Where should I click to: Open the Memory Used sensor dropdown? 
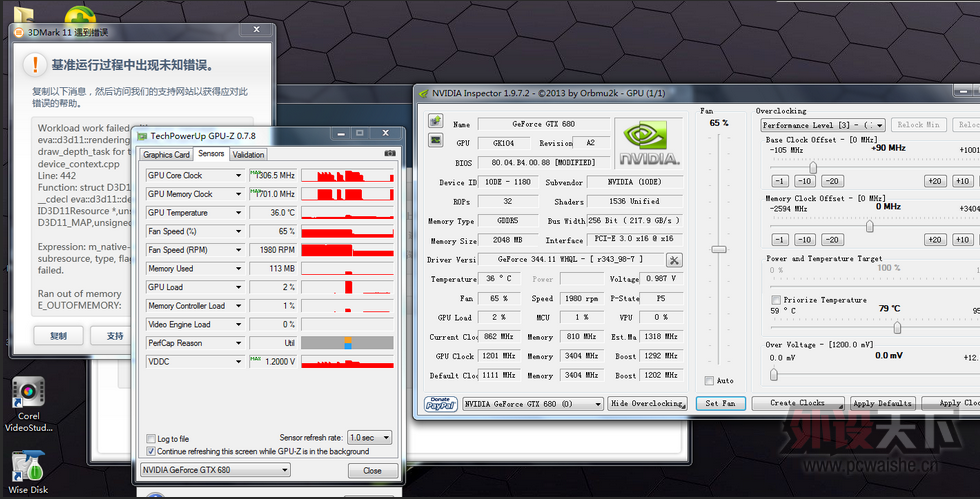click(x=238, y=268)
